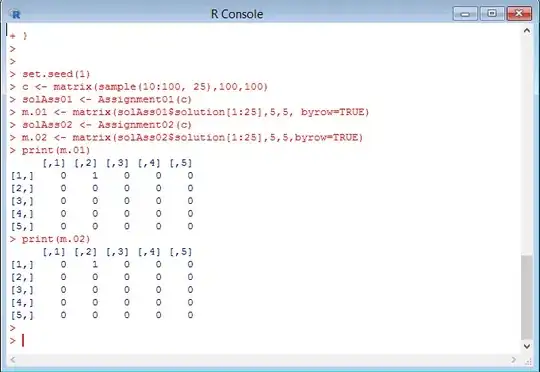
Task: Click the vertical scrollbar thumb
Action: pyautogui.click(x=527, y=297)
